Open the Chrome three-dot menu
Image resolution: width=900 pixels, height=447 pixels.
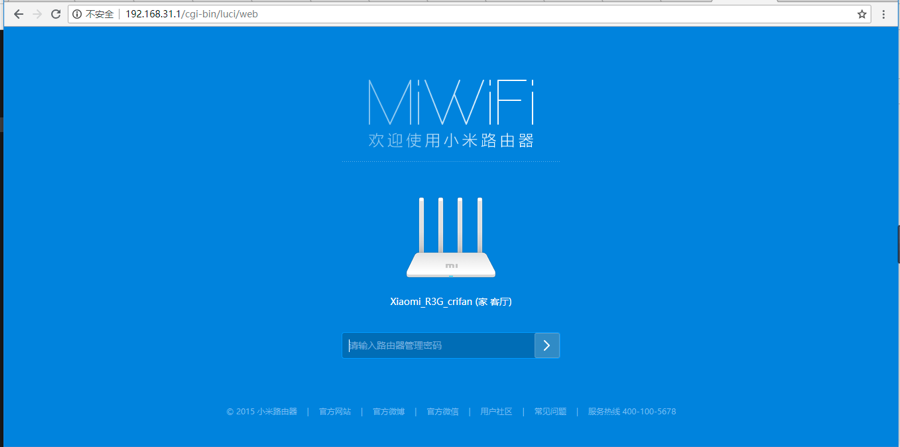tap(883, 14)
